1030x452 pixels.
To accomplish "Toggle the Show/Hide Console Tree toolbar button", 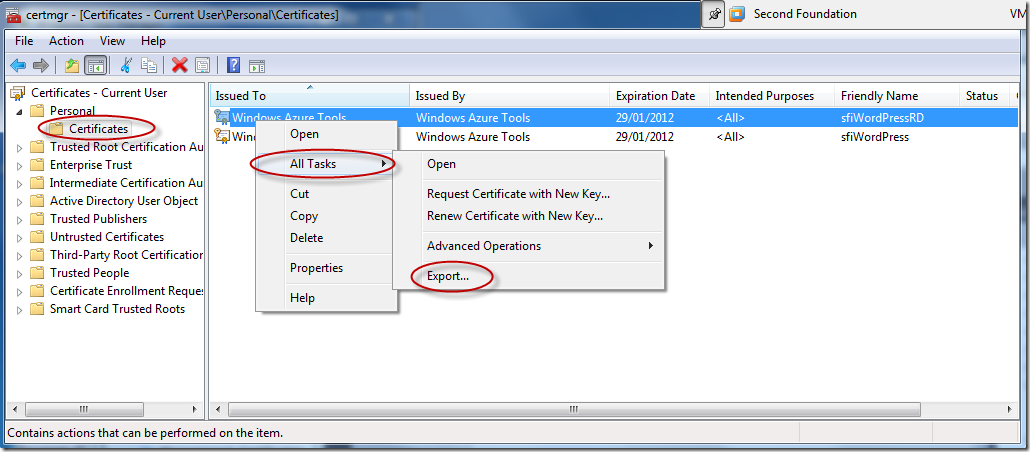I will pyautogui.click(x=95, y=65).
